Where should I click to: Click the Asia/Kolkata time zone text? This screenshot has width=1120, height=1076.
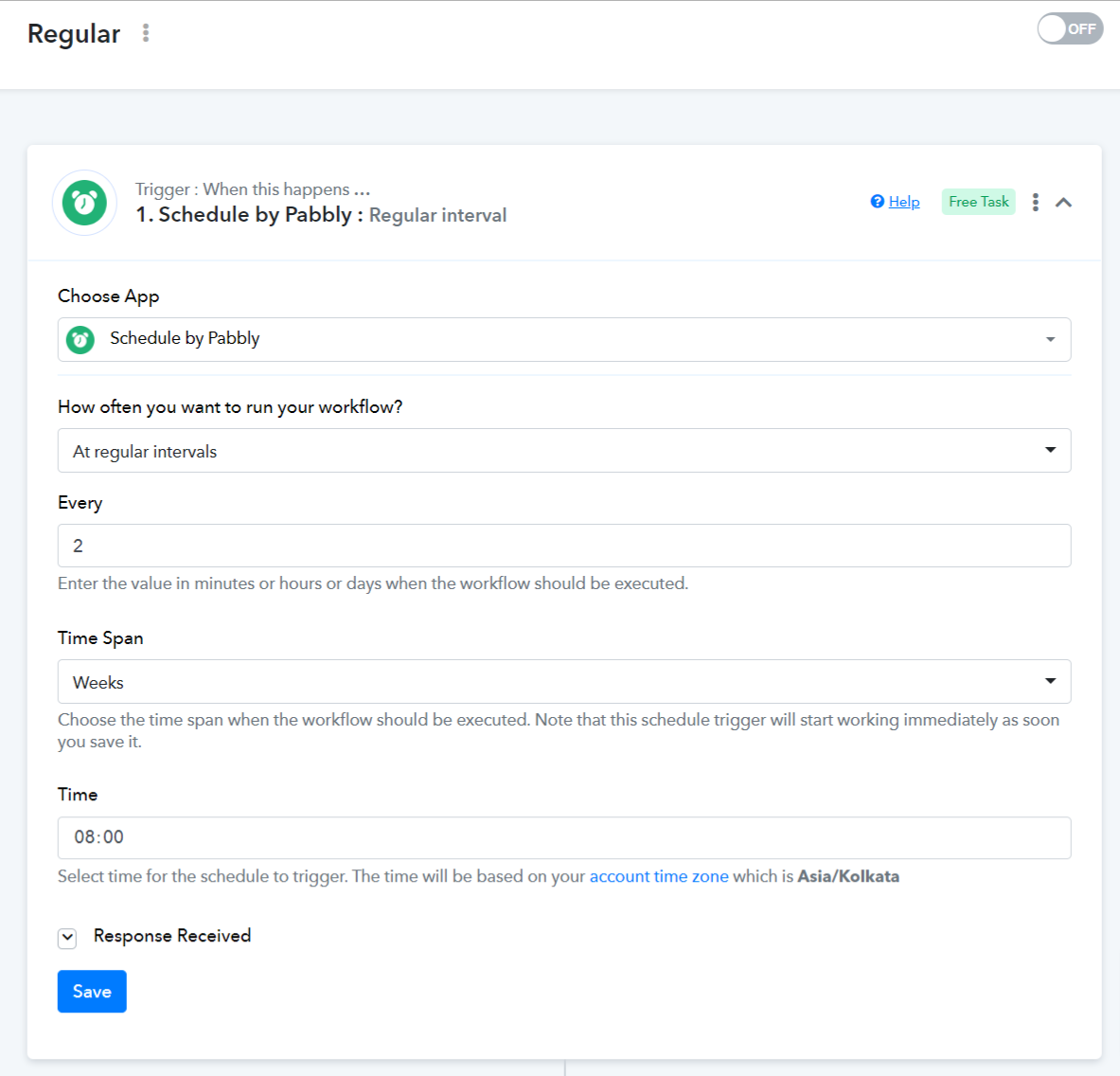pos(848,876)
